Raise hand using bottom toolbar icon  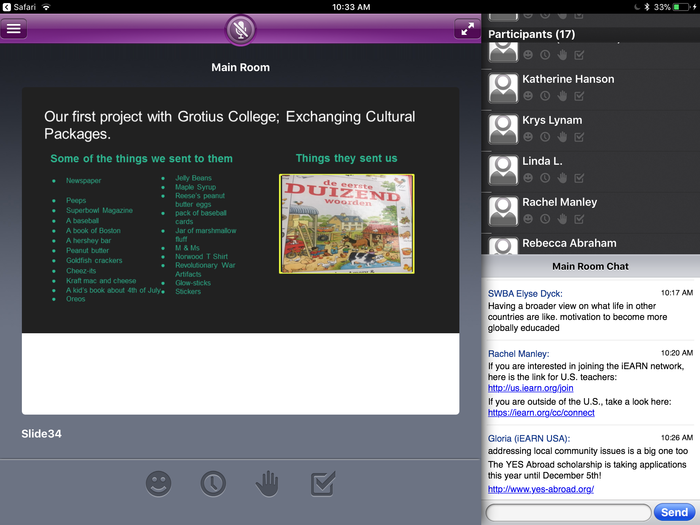(267, 484)
